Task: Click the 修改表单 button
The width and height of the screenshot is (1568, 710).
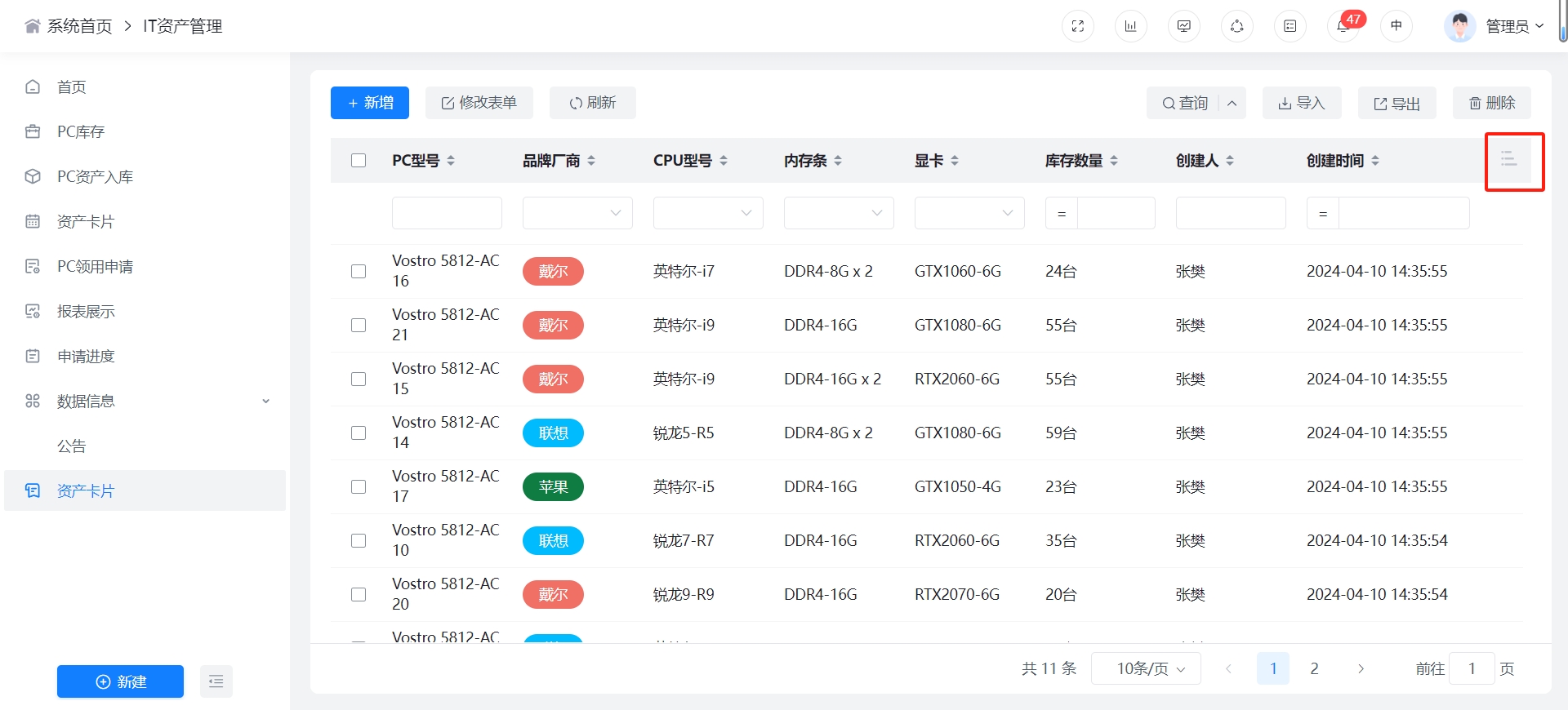Action: tap(479, 103)
